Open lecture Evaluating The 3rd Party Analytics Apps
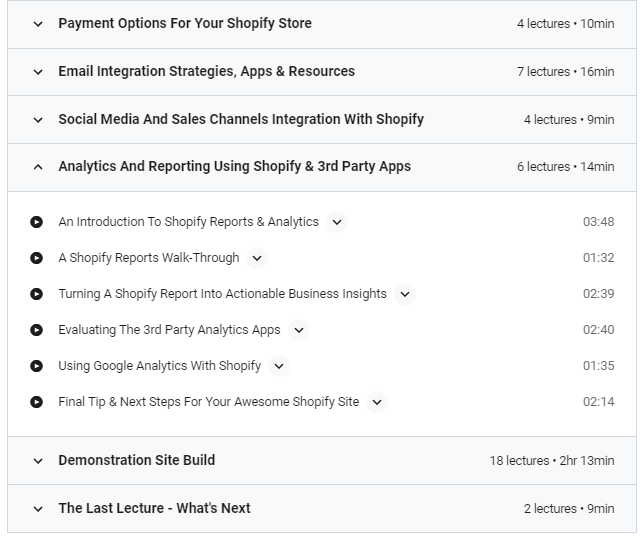This screenshot has width=644, height=542. pyautogui.click(x=169, y=330)
